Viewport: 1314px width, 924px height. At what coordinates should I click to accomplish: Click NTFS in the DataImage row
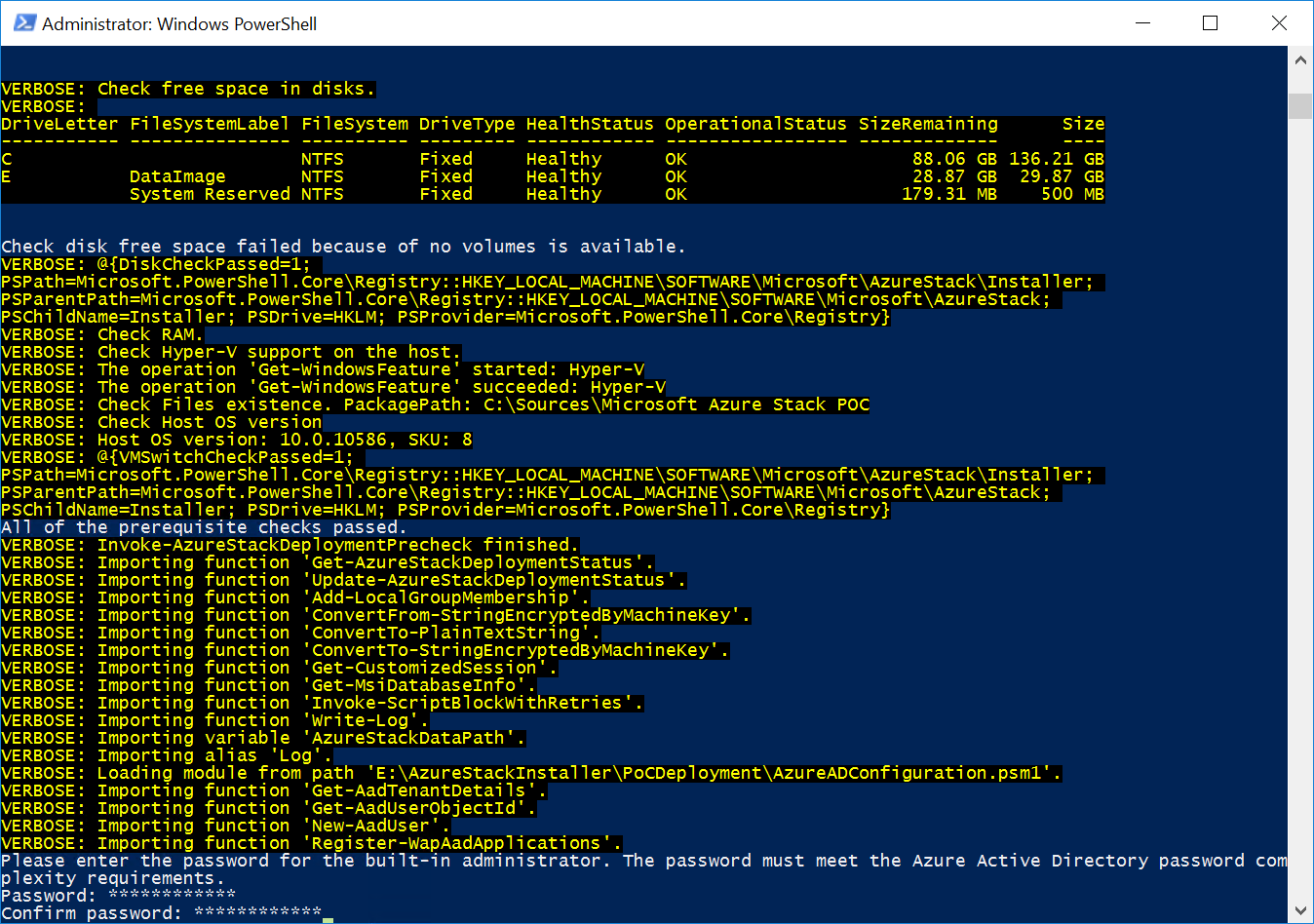pos(323,176)
